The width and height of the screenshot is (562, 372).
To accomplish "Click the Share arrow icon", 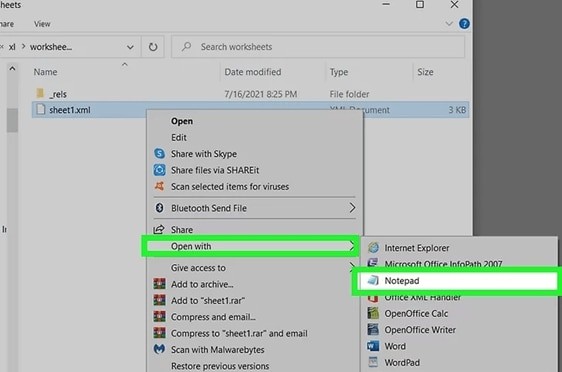I will 159,229.
